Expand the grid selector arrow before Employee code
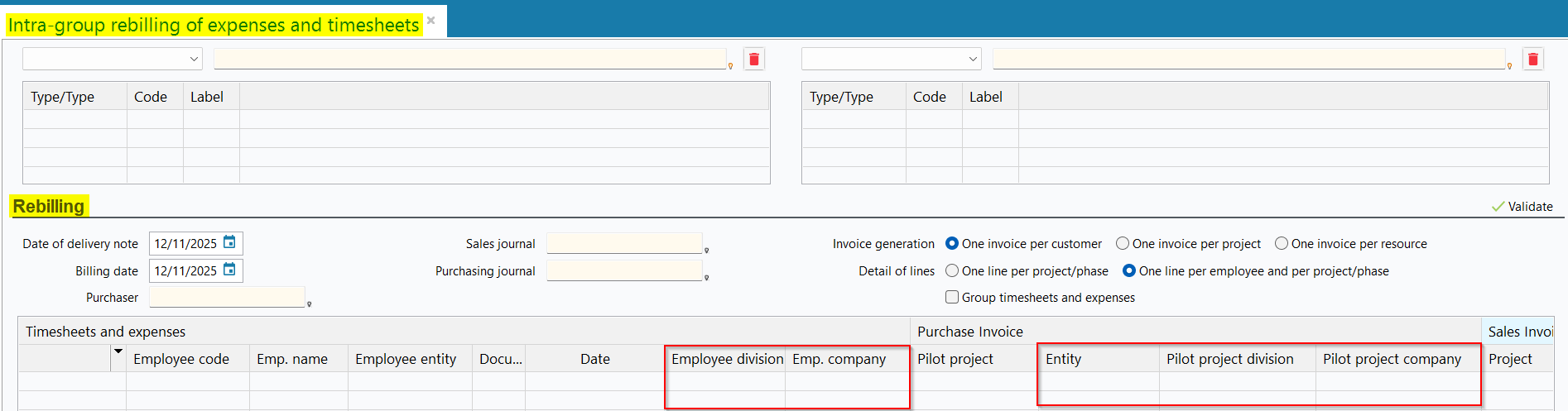Viewport: 1568px width, 411px height. [x=118, y=352]
